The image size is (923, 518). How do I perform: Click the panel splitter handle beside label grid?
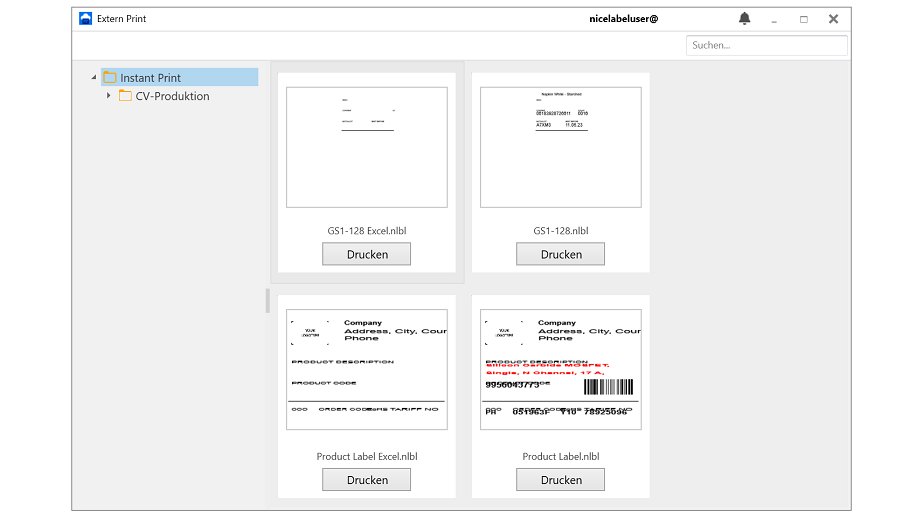pos(267,300)
